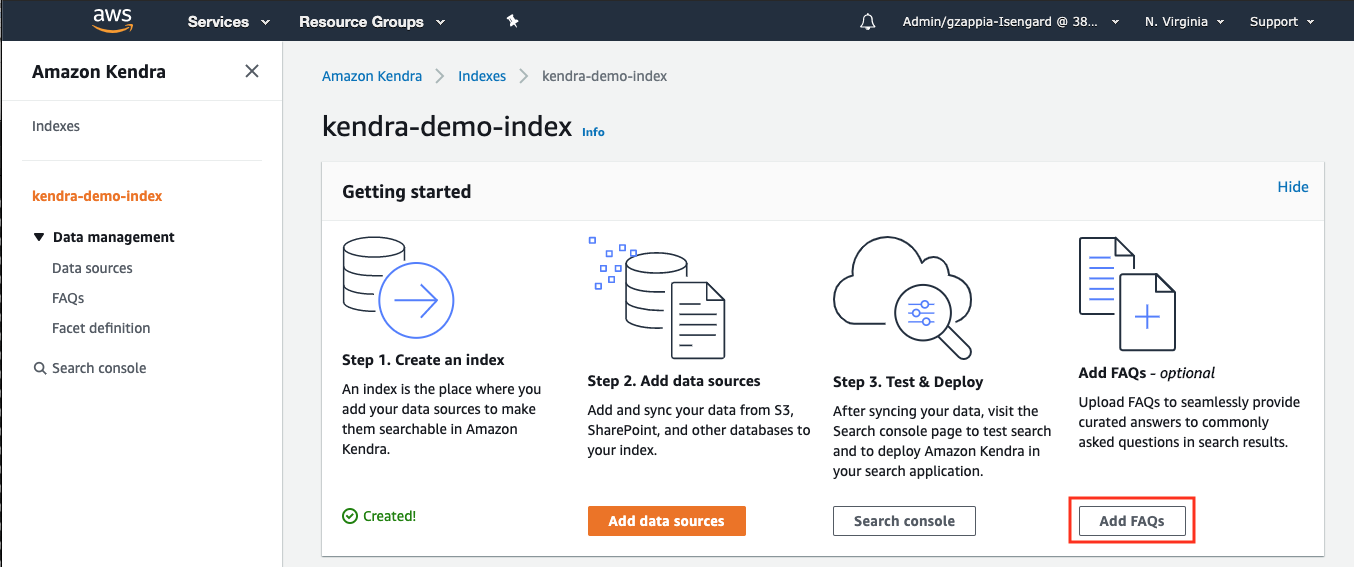This screenshot has height=567, width=1354.
Task: Click the Step 1. Create an index heading
Action: coord(423,359)
